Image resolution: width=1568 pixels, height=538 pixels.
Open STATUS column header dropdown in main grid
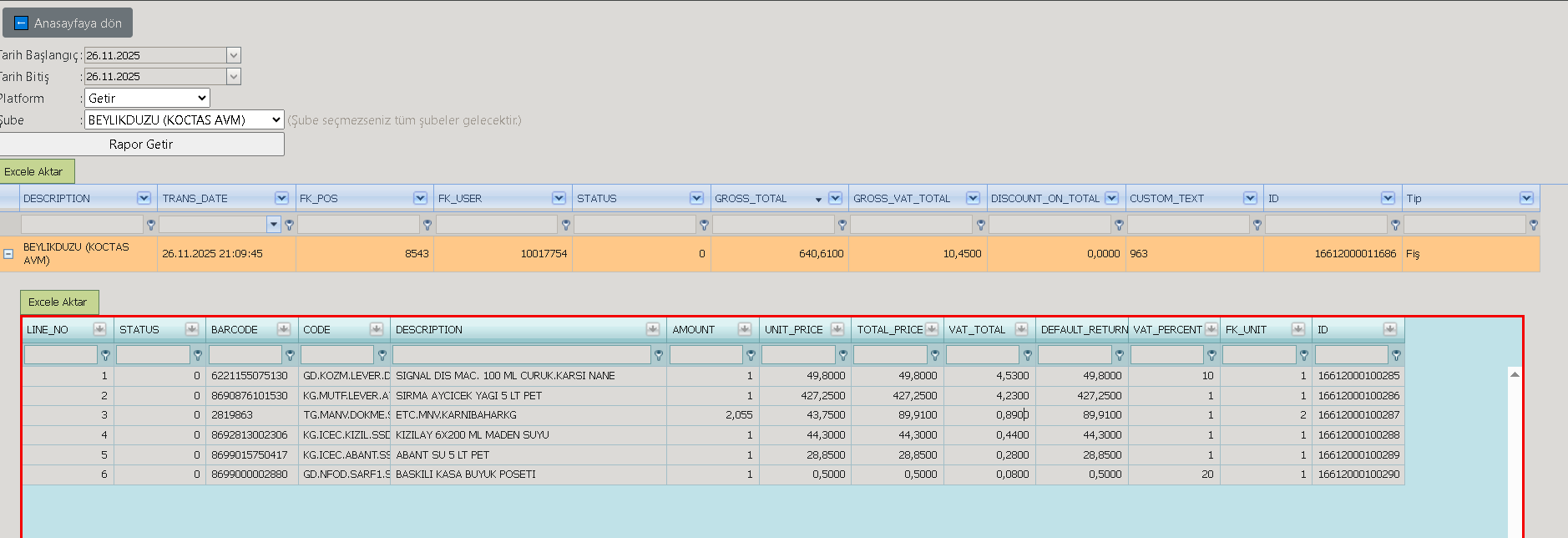[696, 198]
